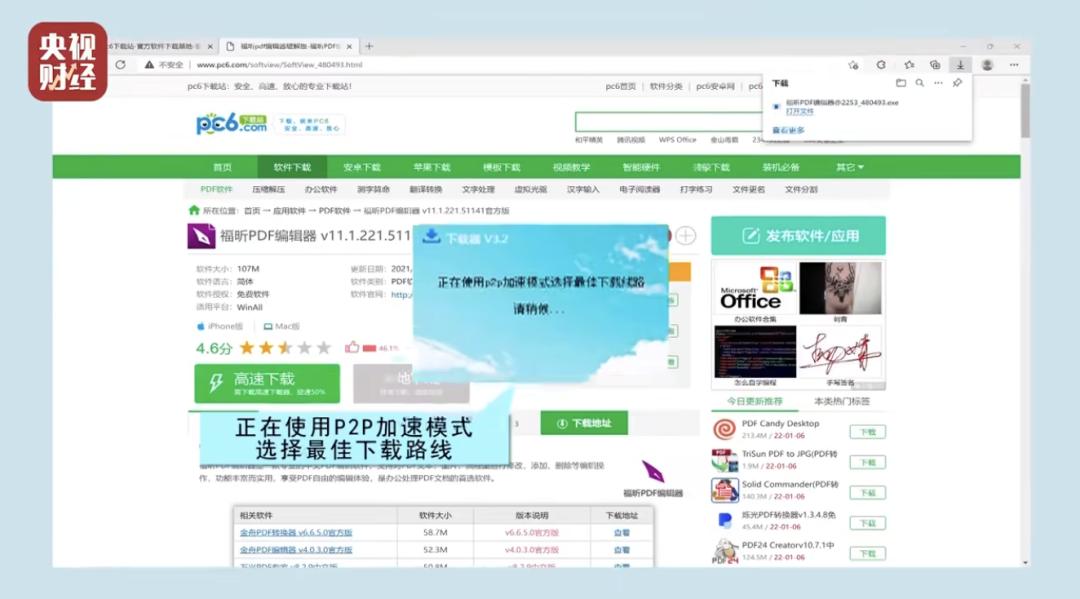Select 安卓下载 in the green navigation bar

(362, 167)
